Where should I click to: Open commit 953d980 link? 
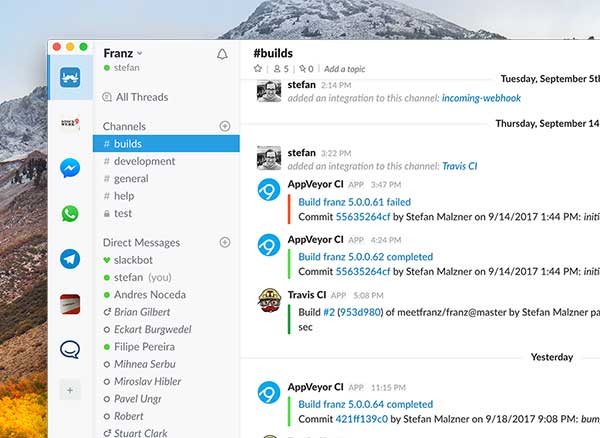coord(360,312)
